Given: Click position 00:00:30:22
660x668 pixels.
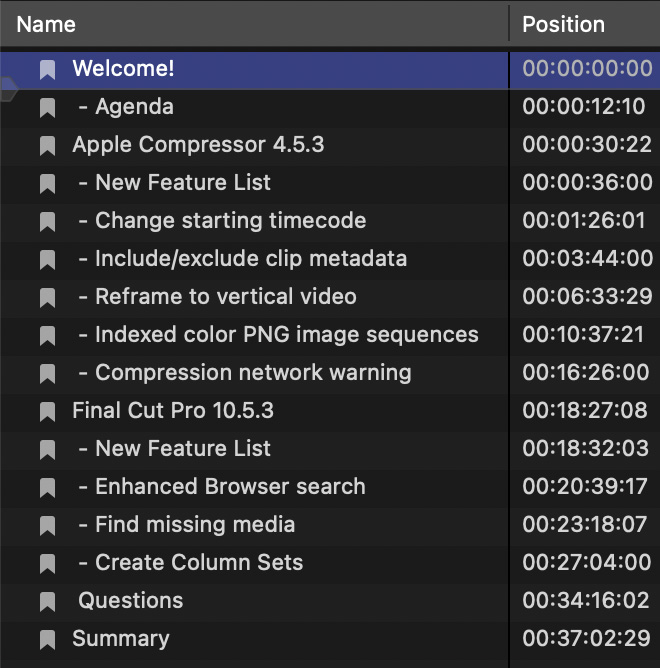Looking at the screenshot, I should (587, 144).
